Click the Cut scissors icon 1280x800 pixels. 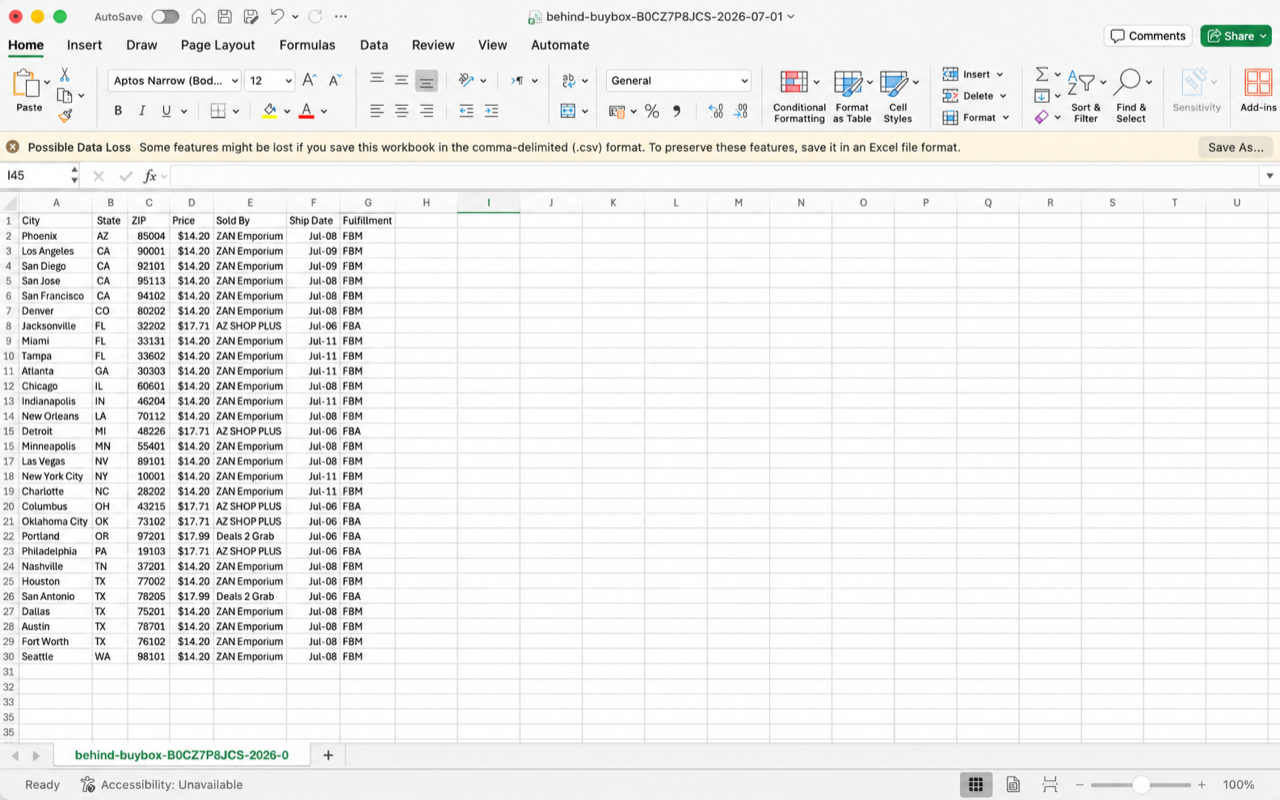tap(65, 75)
